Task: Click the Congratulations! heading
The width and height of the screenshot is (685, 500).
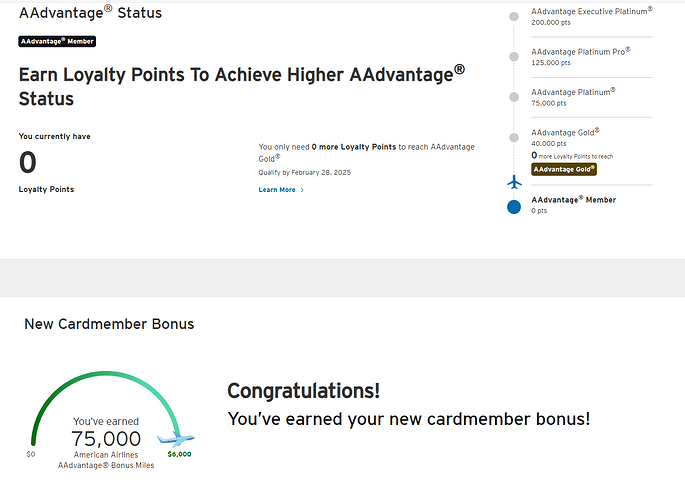Action: (303, 391)
